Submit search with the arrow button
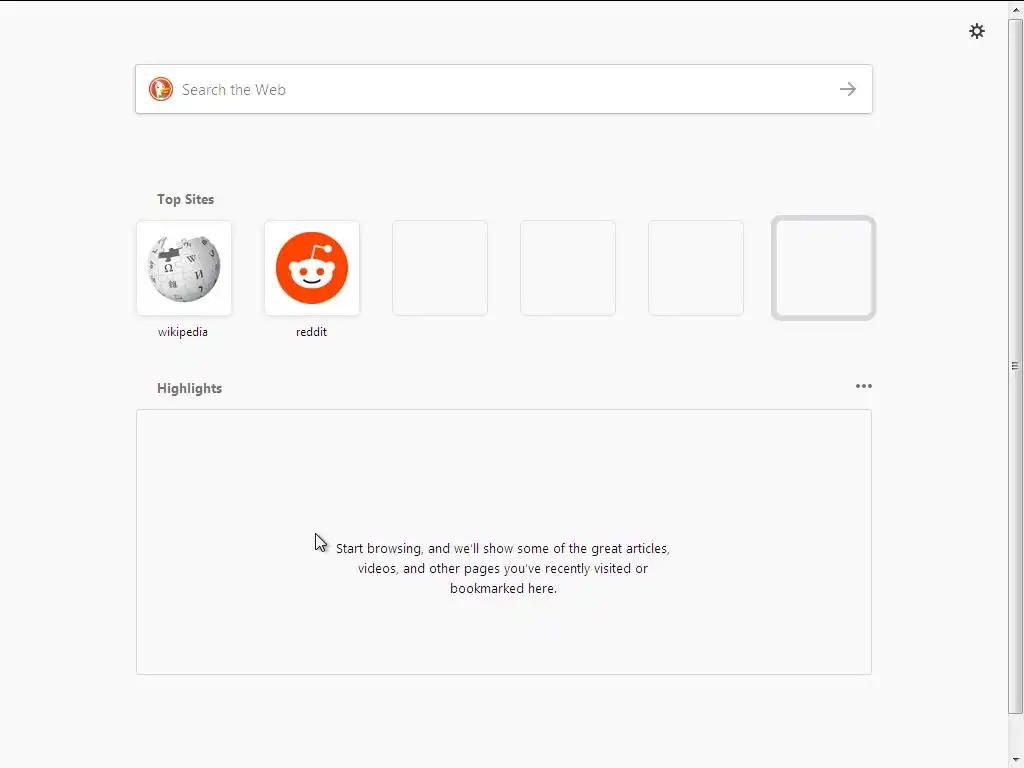 click(848, 89)
